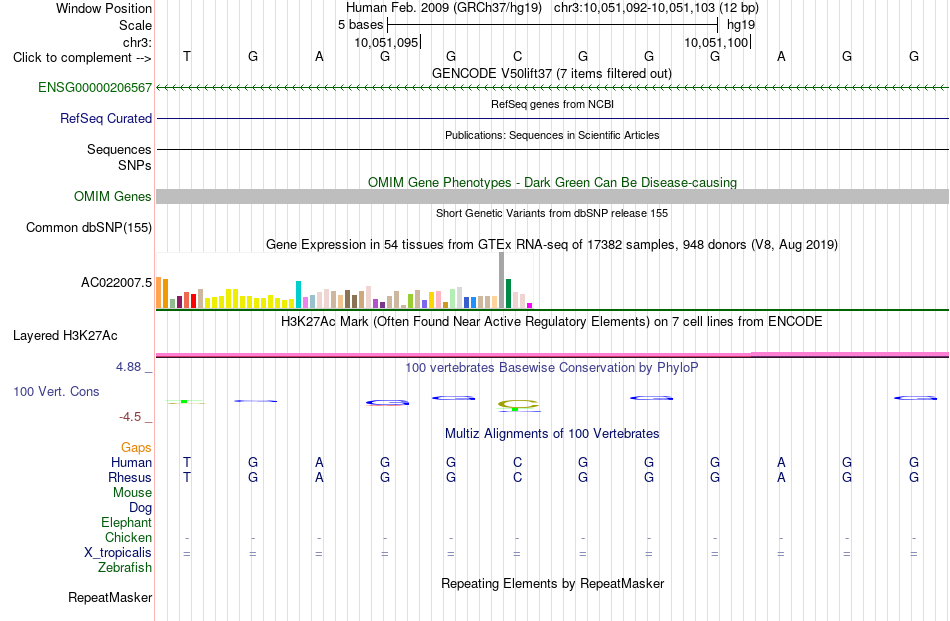The height and width of the screenshot is (621, 950).
Task: Click the Window Position track label
Action: (104, 8)
